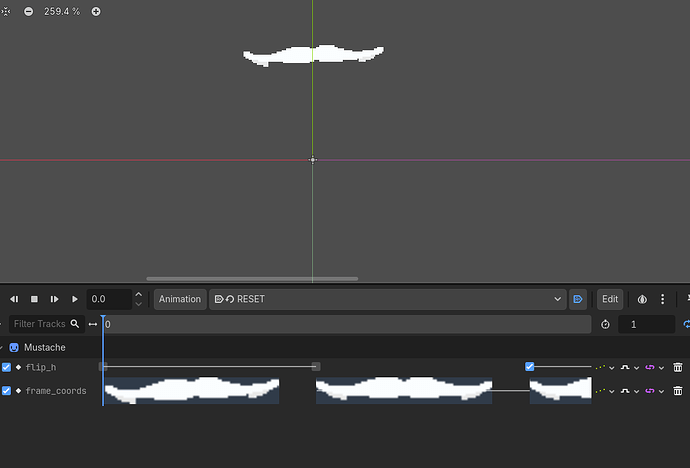Toggle autoplay on load icon

coord(578,299)
